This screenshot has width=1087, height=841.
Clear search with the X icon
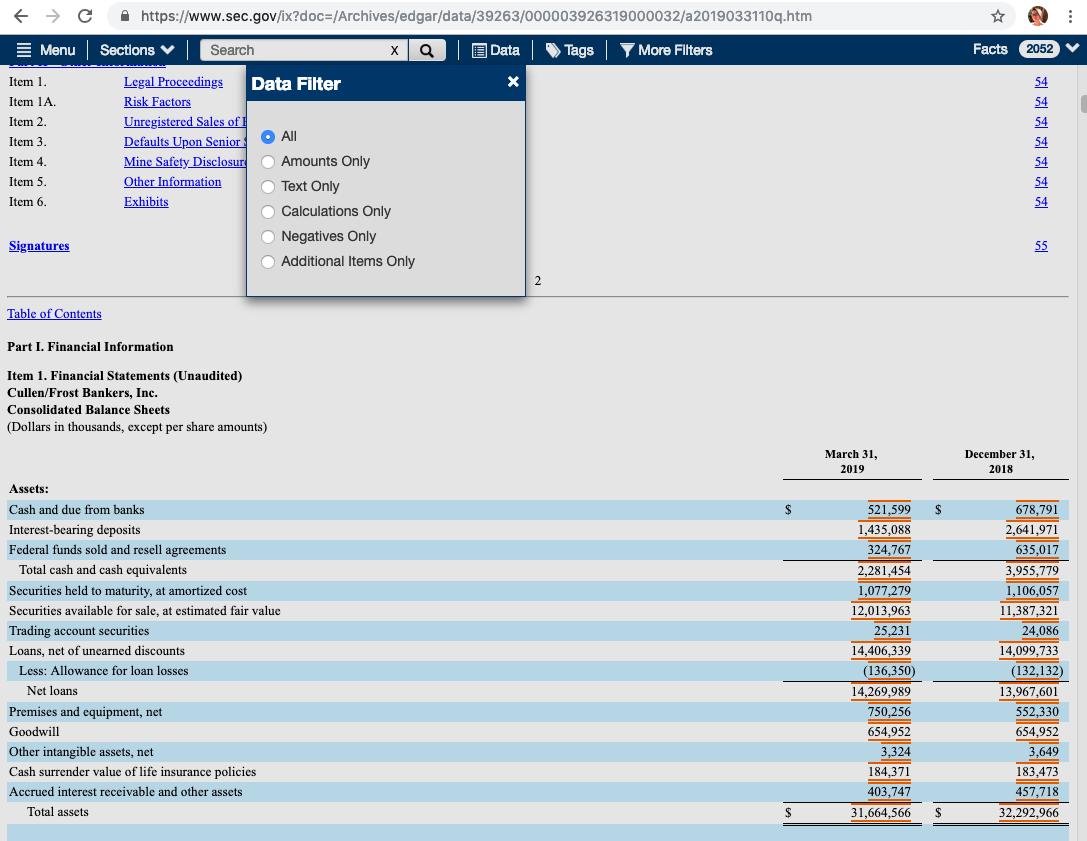pyautogui.click(x=394, y=51)
